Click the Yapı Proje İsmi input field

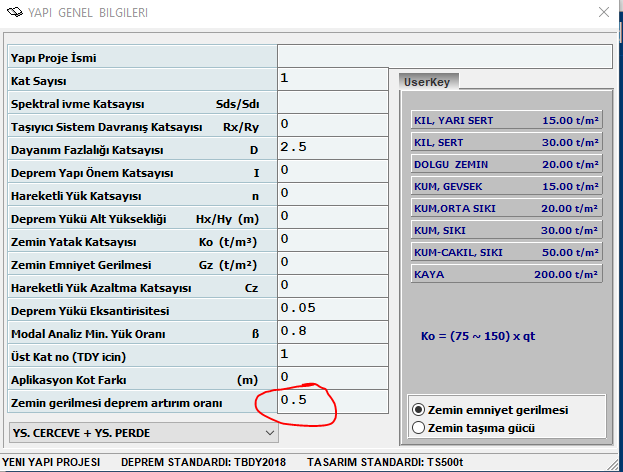[444, 56]
